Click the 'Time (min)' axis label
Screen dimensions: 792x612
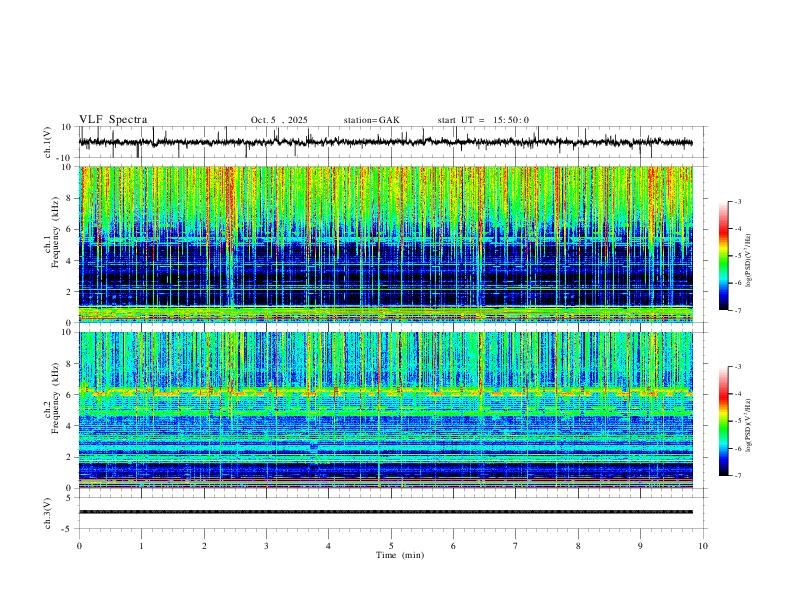coord(400,555)
